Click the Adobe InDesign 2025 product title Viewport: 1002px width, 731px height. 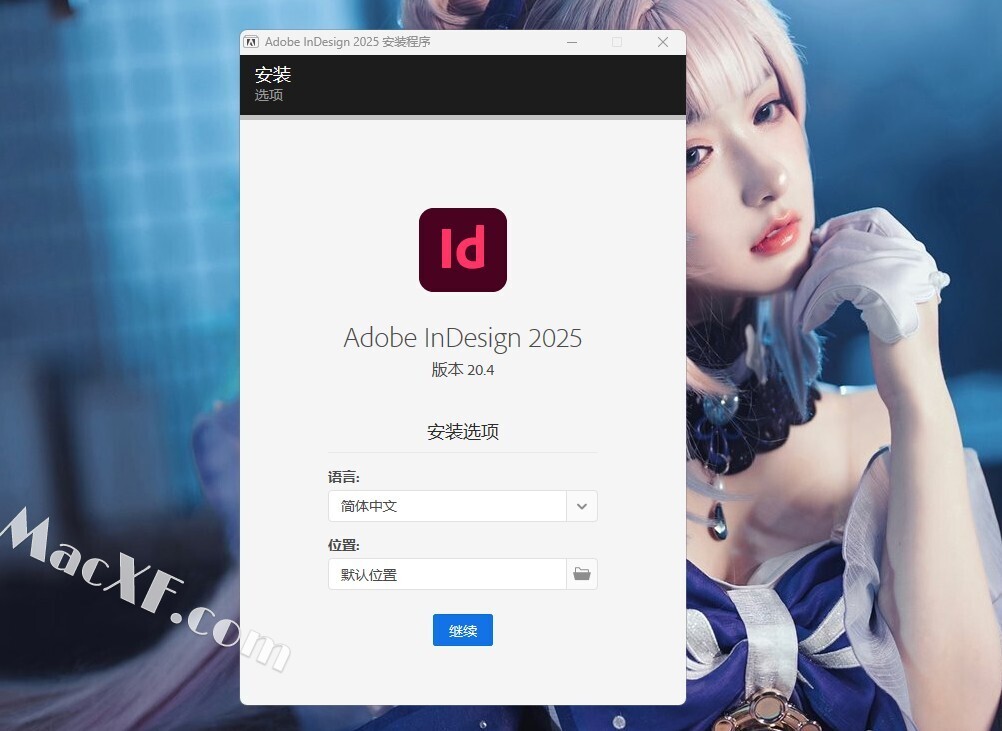pos(463,338)
